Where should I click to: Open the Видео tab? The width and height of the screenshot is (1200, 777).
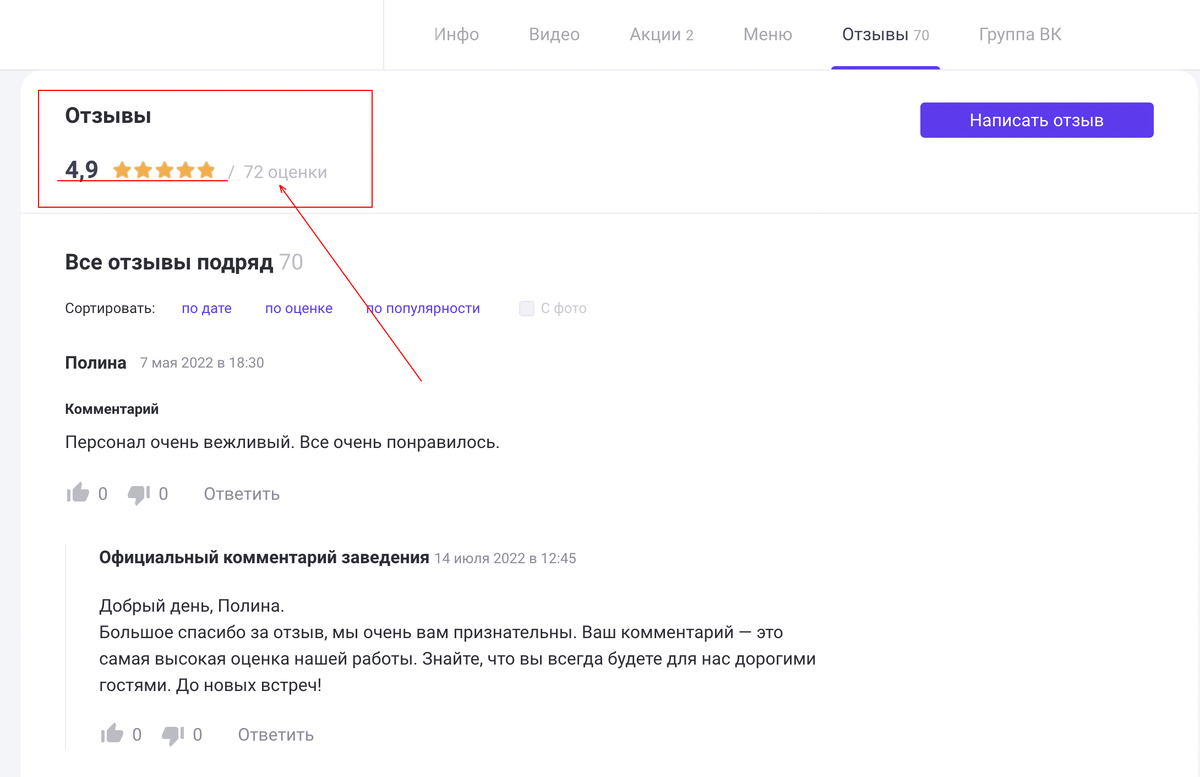point(554,34)
